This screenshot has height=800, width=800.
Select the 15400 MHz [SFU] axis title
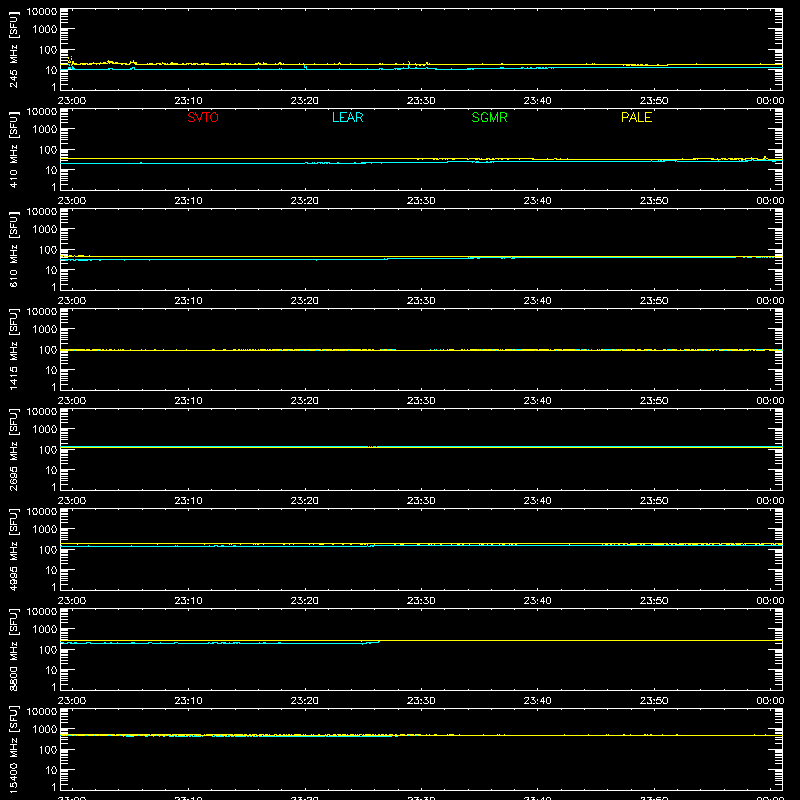[14, 749]
